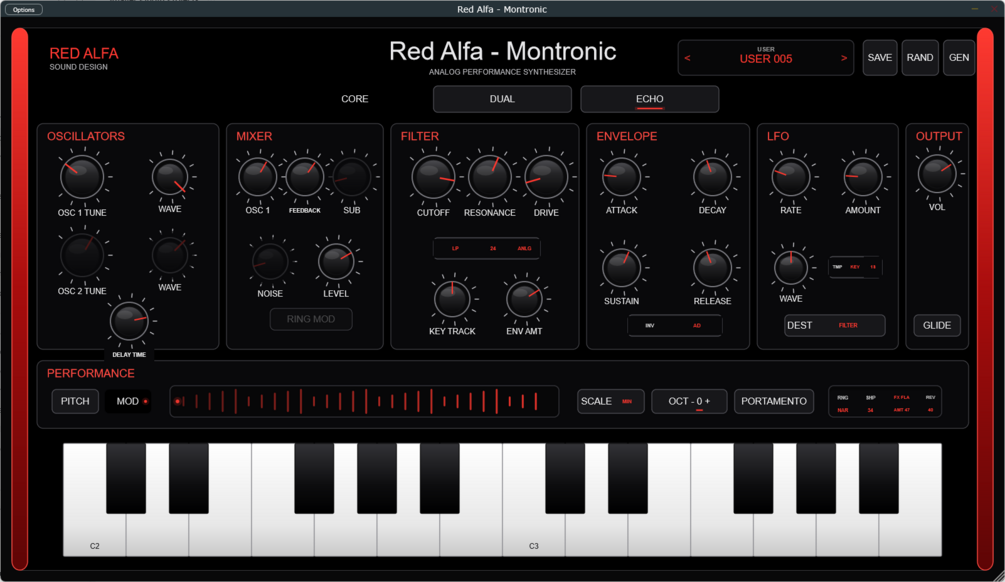This screenshot has width=1005, height=582.
Task: Enable the MOD performance mode
Action: 128,401
